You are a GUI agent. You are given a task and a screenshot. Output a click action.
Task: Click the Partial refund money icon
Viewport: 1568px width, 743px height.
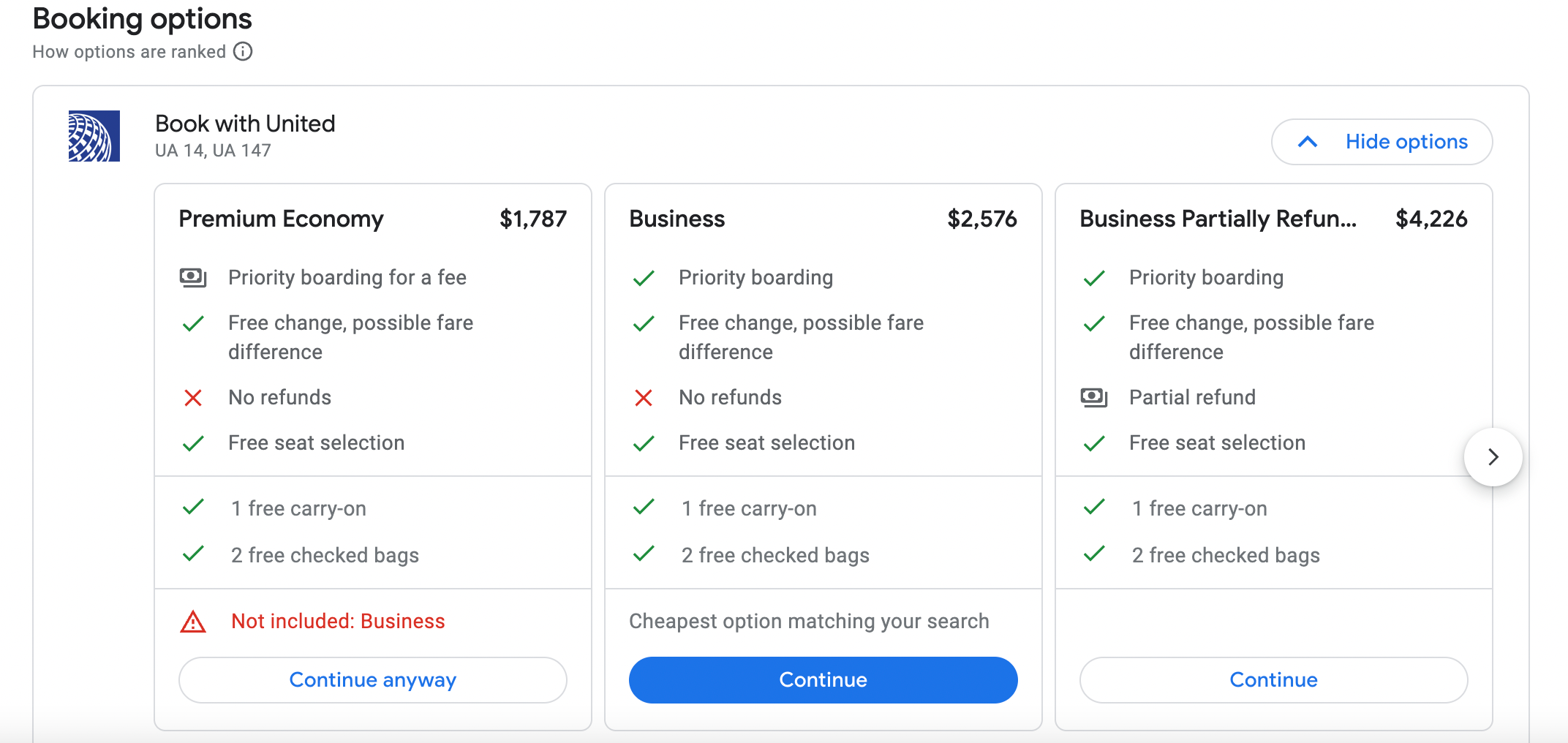[x=1094, y=398]
